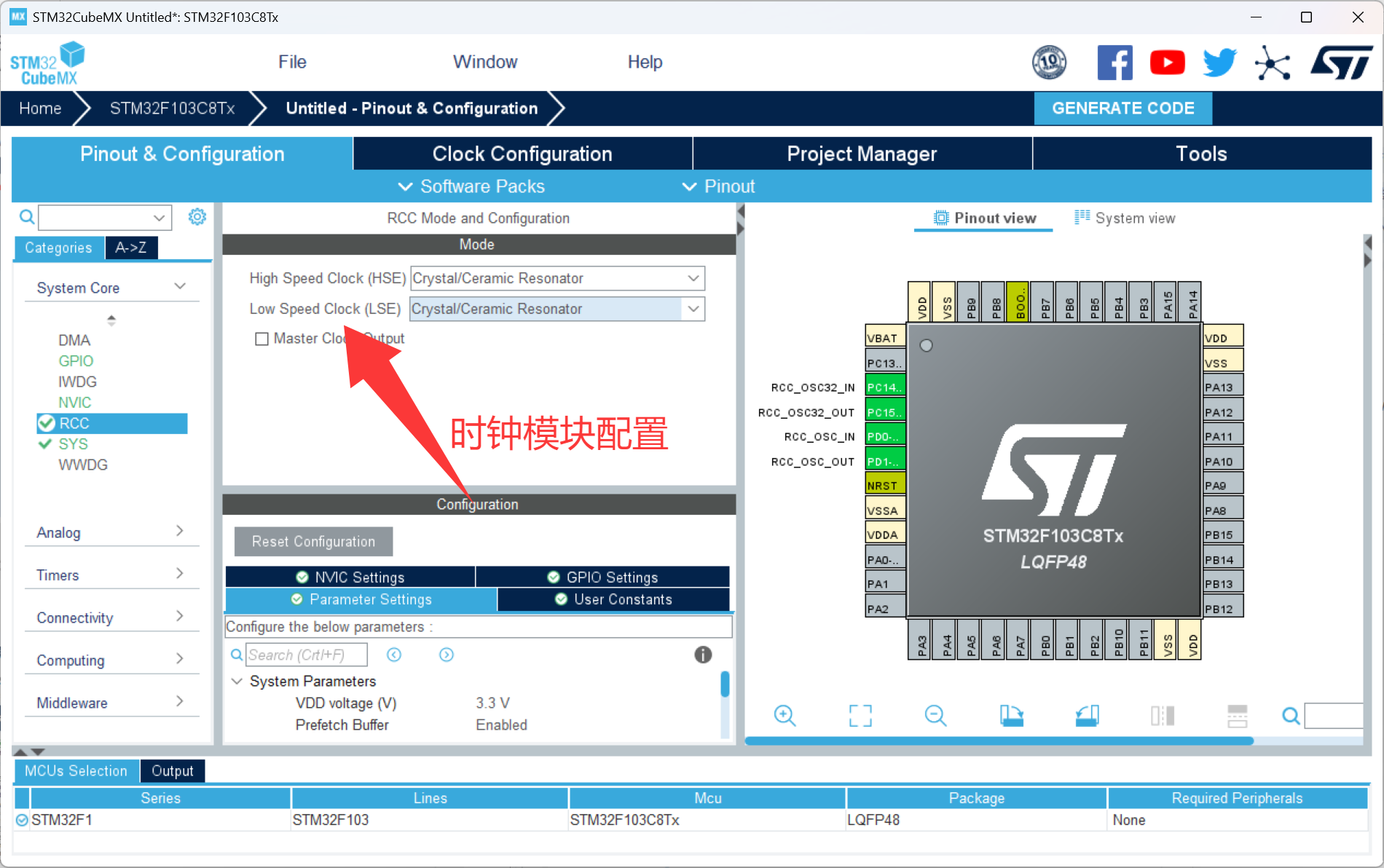Screen dimensions: 1384x868
Task: Open the Window menu
Action: (485, 62)
